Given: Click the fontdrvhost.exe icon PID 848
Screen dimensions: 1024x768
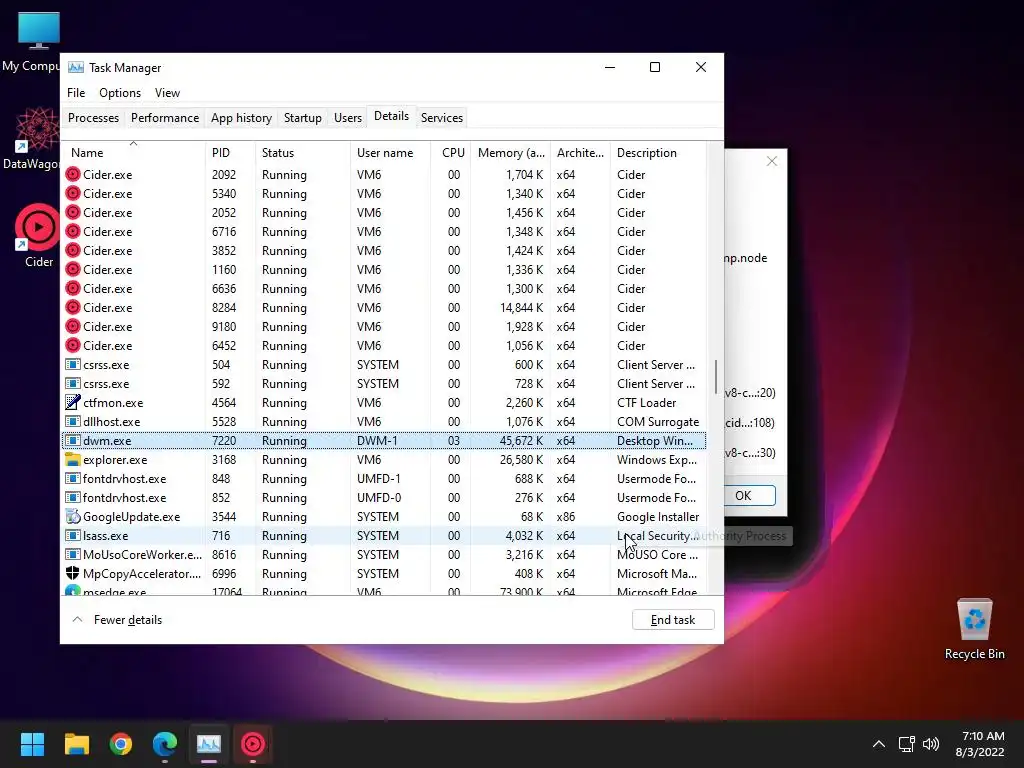Looking at the screenshot, I should [72, 478].
